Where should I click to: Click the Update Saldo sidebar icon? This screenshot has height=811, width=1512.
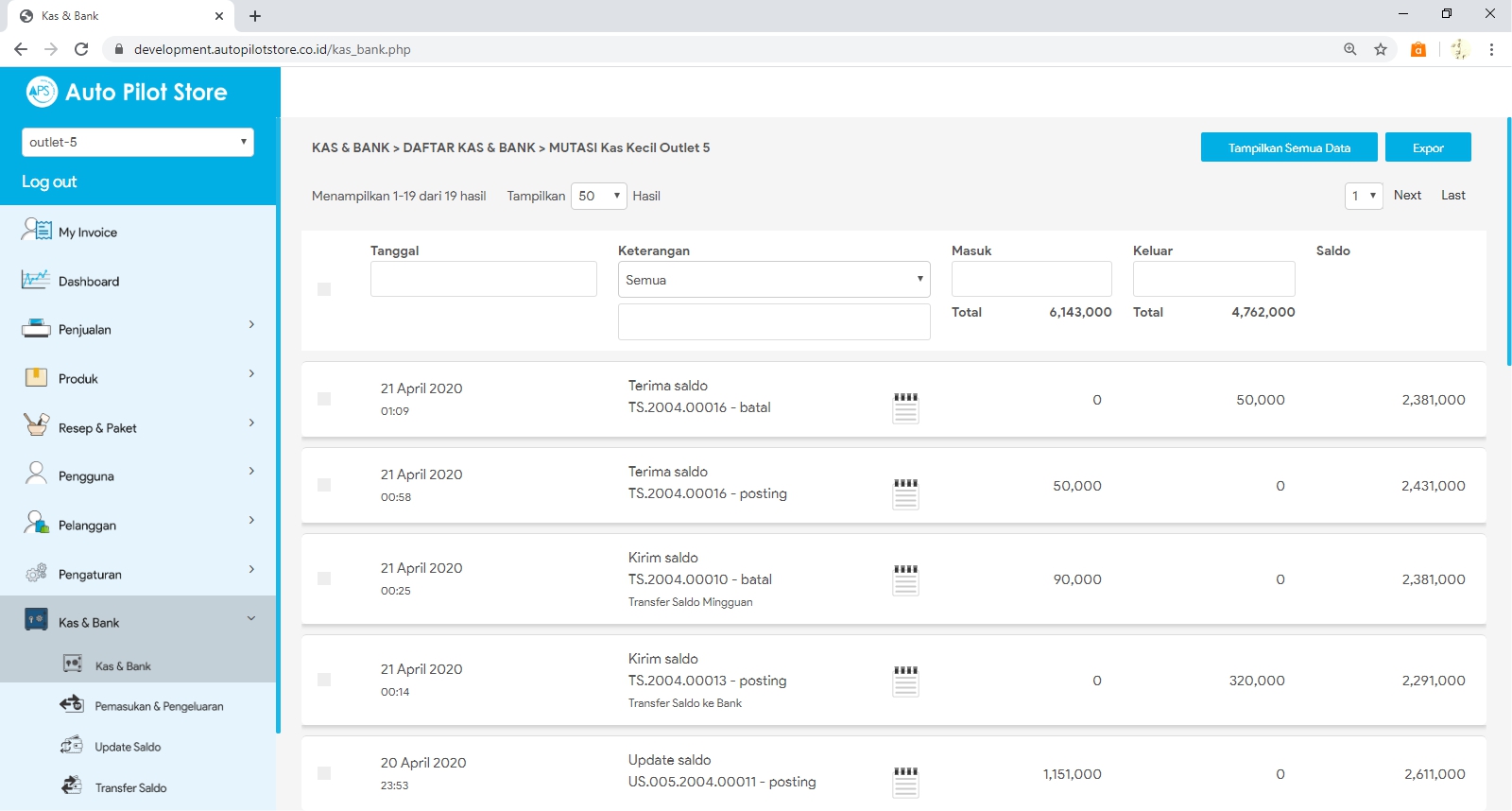tap(72, 746)
